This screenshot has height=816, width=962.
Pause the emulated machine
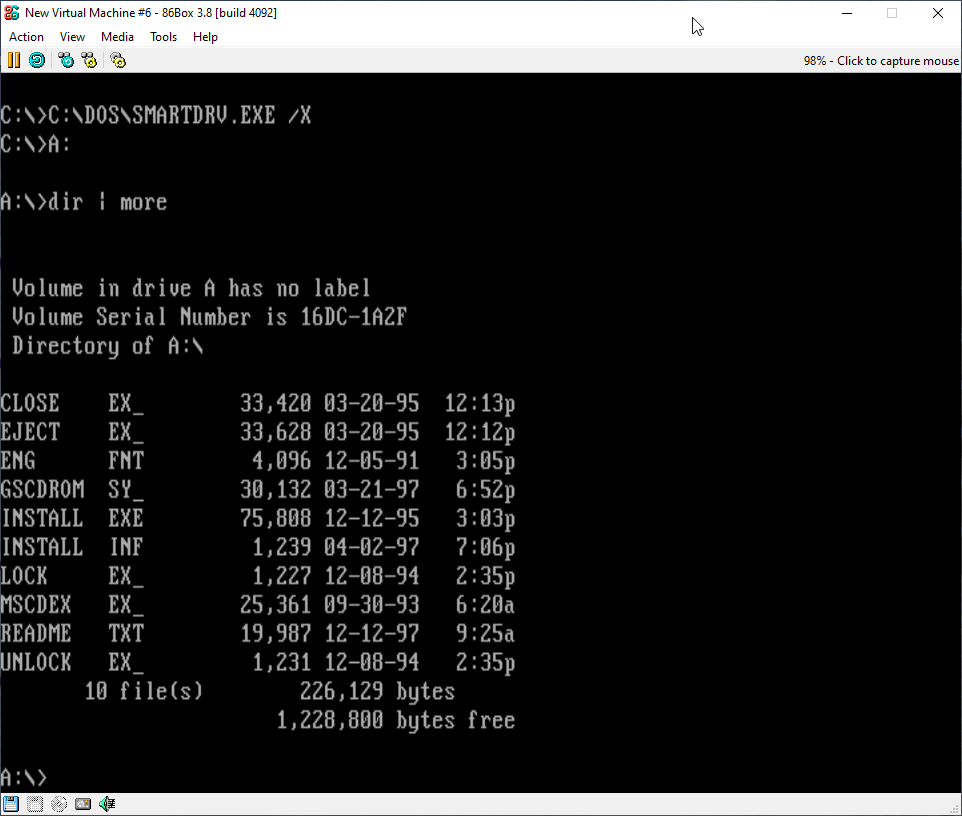13,60
